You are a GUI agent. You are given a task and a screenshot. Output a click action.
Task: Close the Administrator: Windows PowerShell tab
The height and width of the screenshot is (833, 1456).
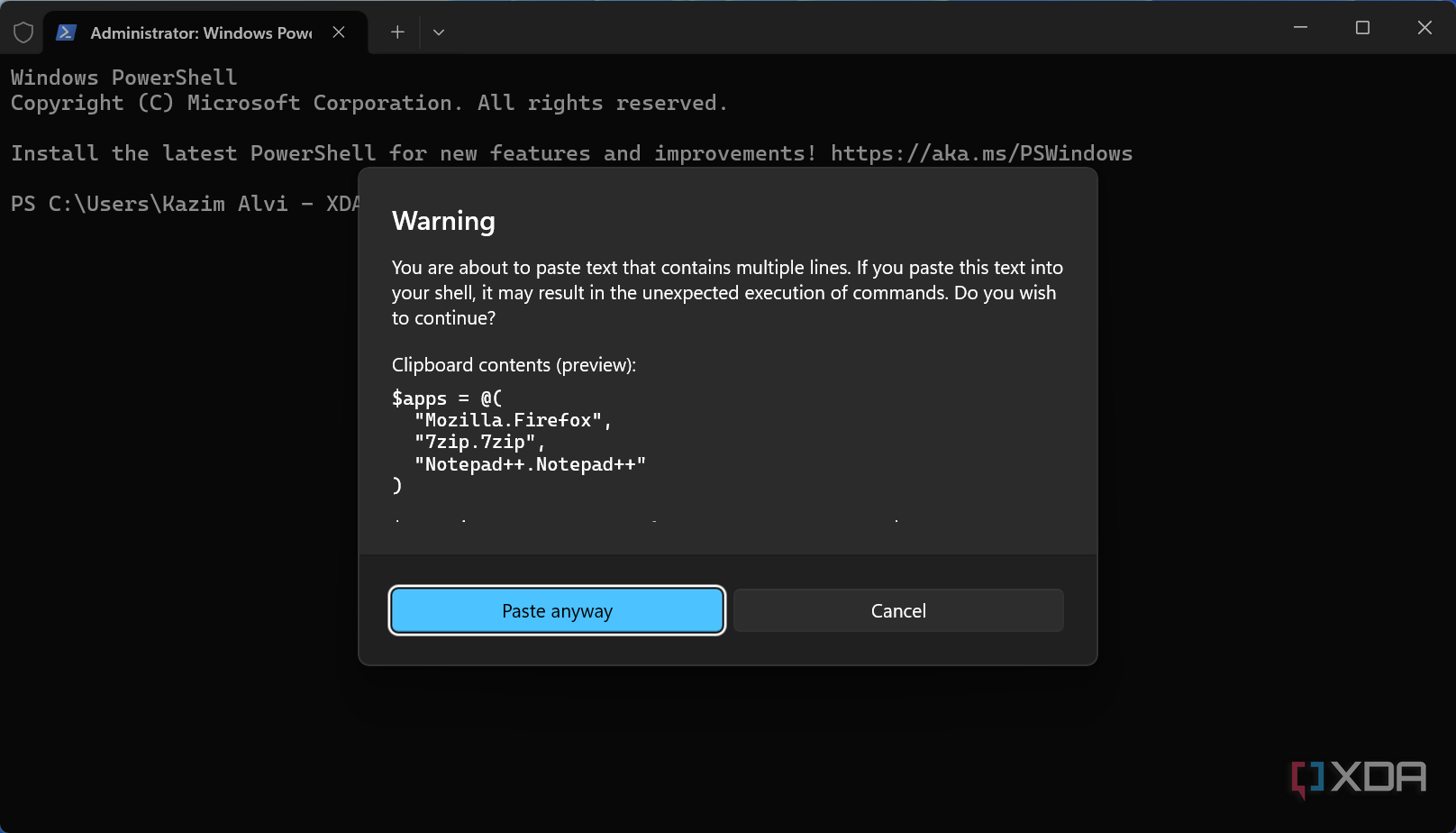click(x=339, y=32)
